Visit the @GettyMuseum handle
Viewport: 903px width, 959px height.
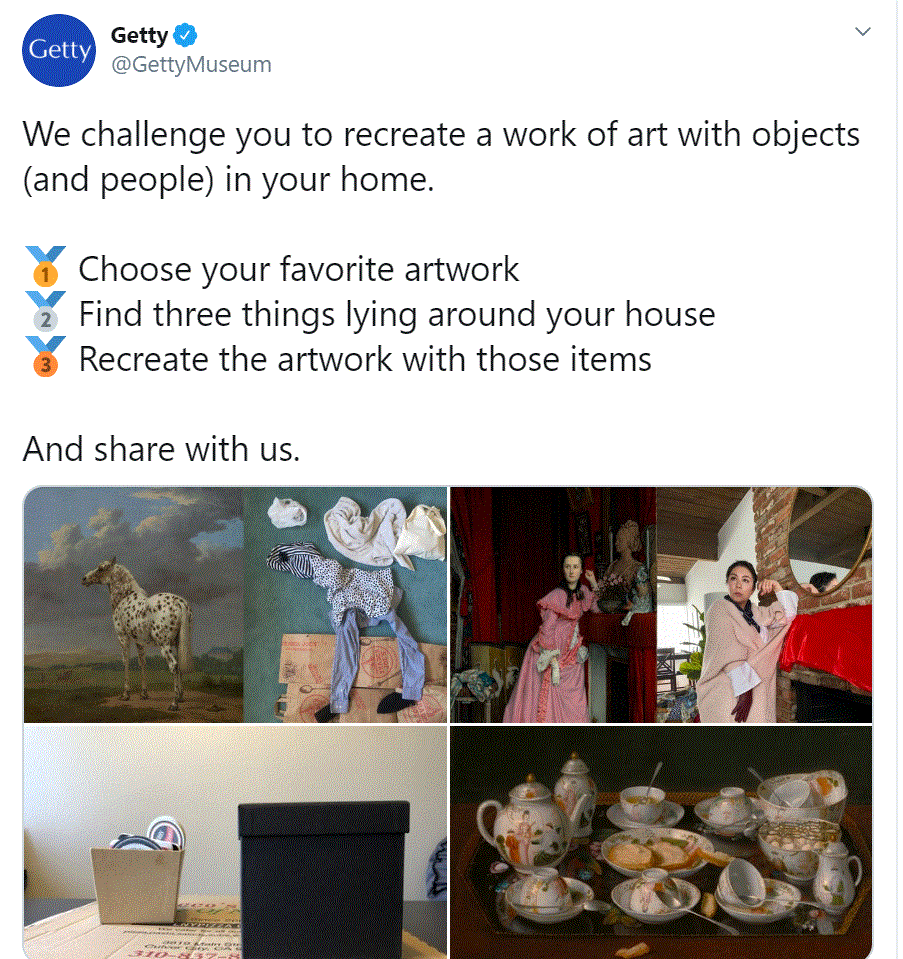point(191,64)
